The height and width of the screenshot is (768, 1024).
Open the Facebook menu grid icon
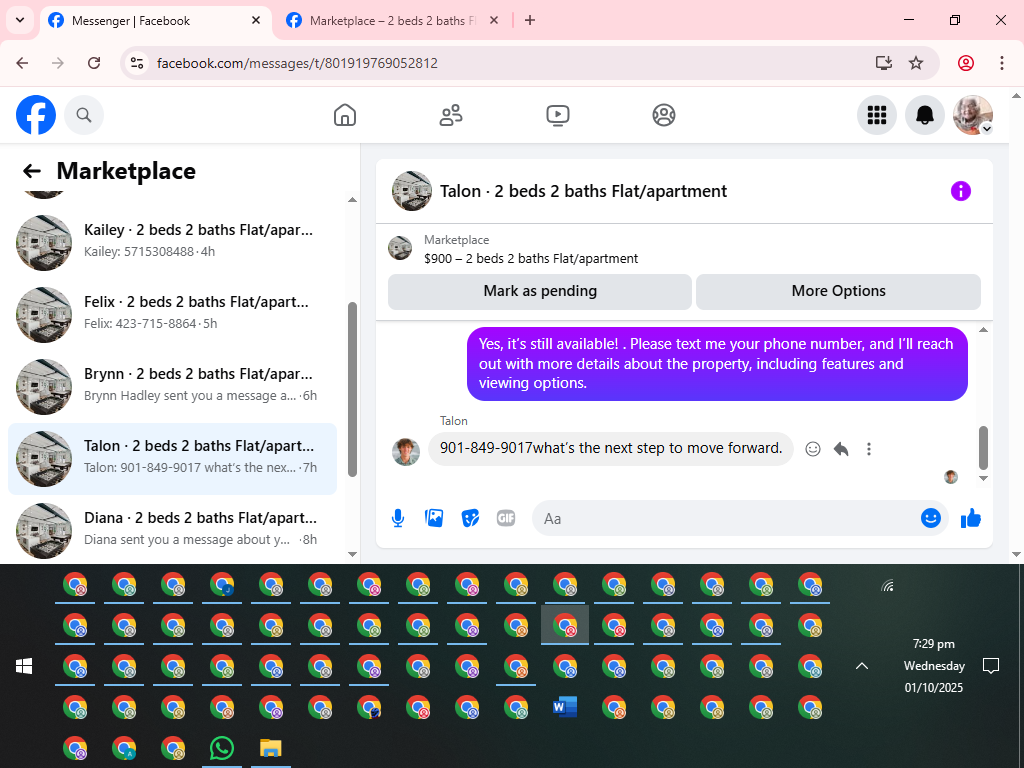876,115
